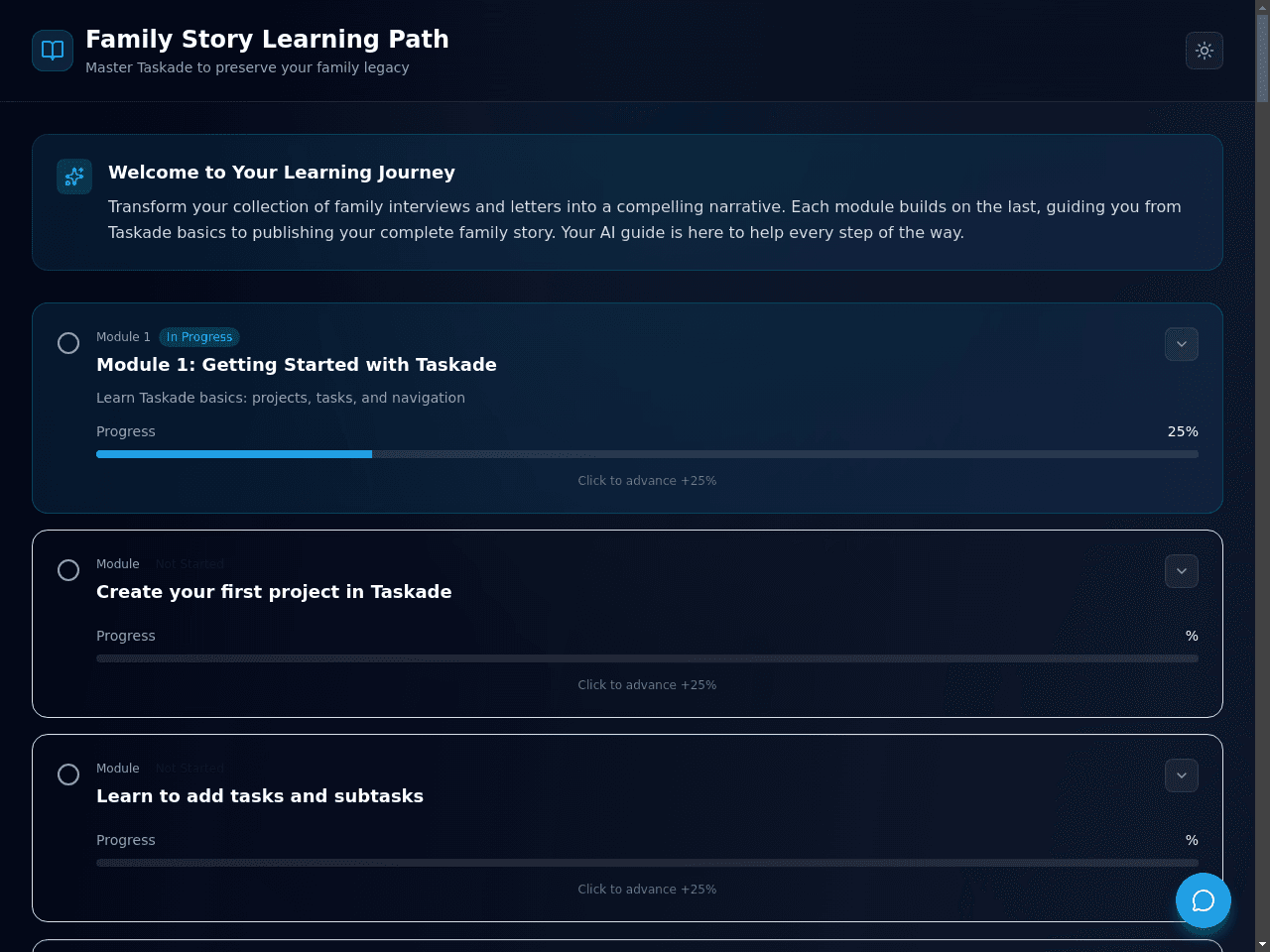This screenshot has height=952, width=1270.
Task: Click the In Progress status badge
Action: point(199,337)
